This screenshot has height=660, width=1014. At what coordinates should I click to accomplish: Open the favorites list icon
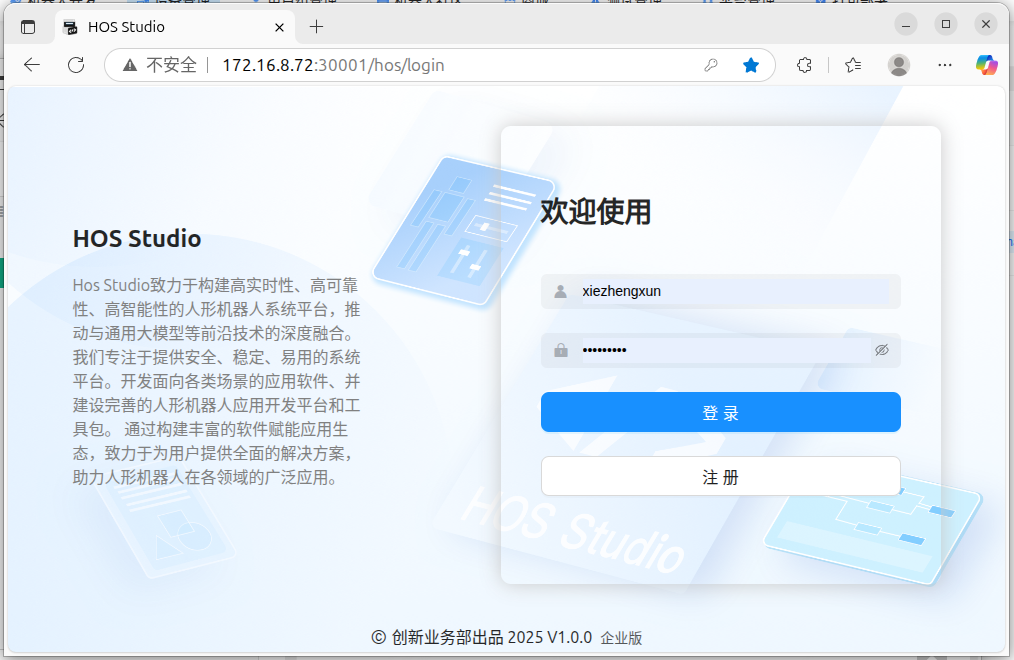click(851, 64)
